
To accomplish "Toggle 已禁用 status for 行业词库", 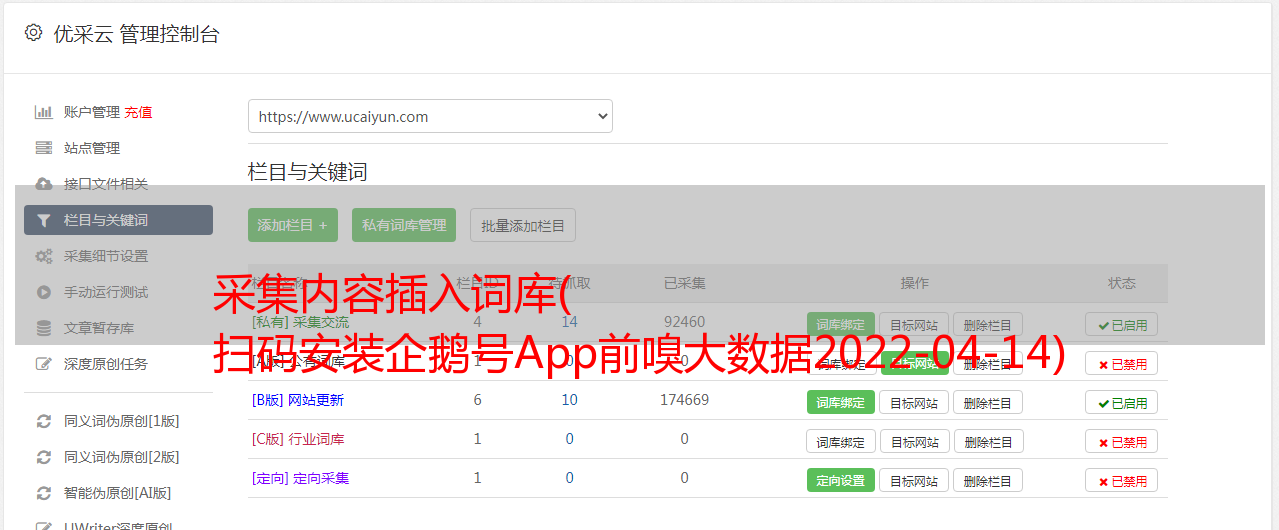I will (x=1122, y=441).
